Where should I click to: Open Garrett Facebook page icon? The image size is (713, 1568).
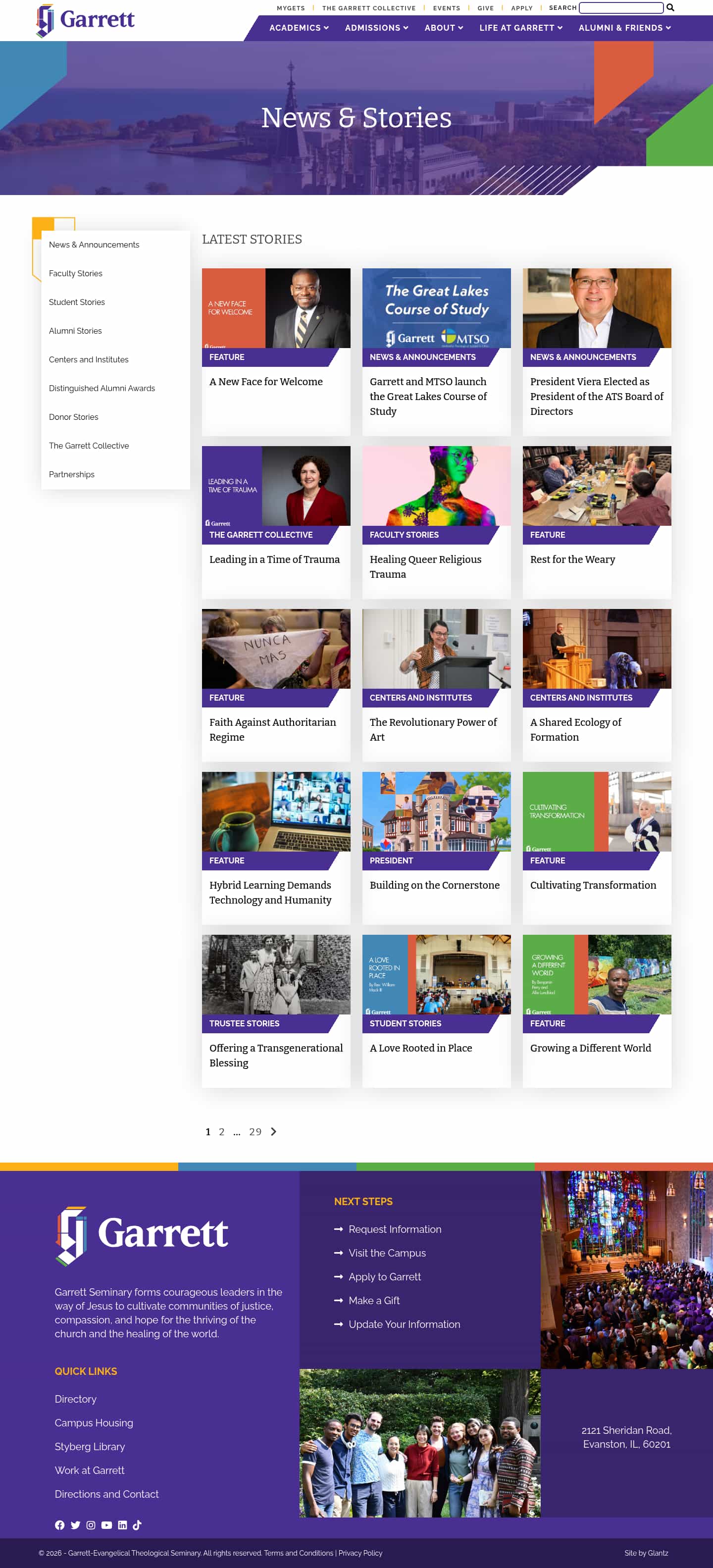coord(60,1525)
